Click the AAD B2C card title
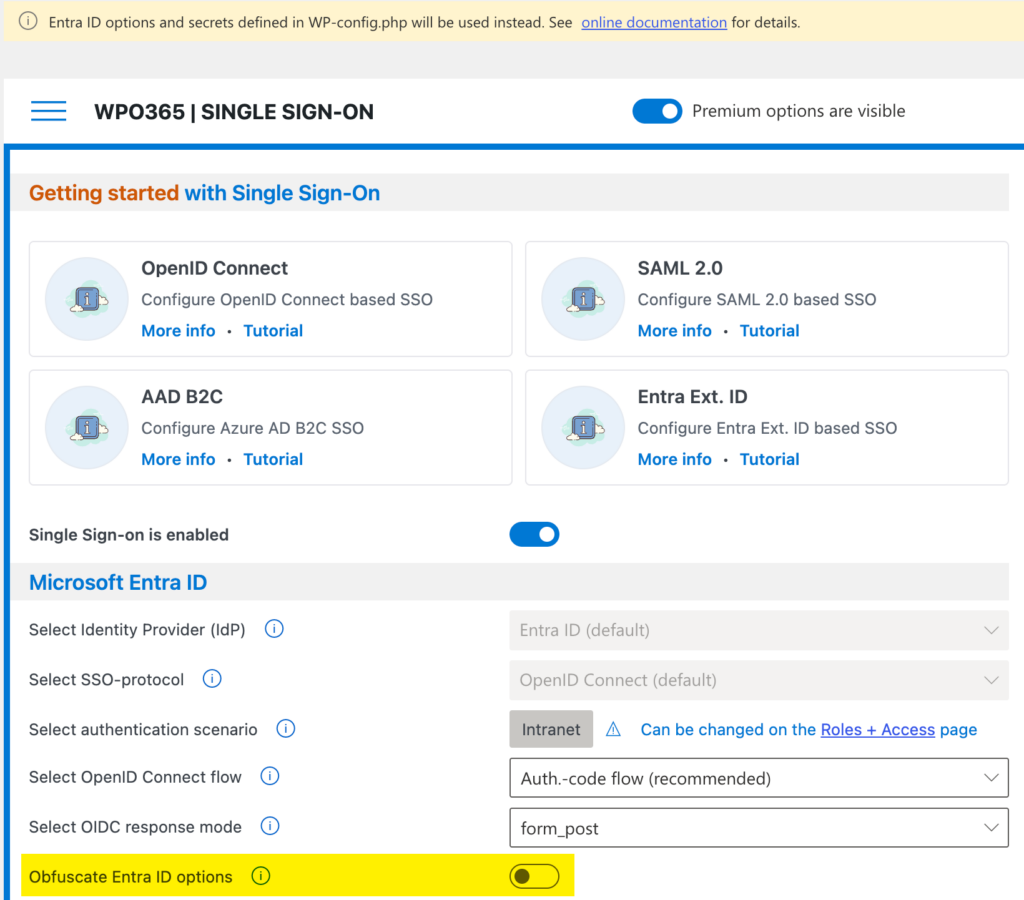Screen dimensions: 1024x900 pos(182,397)
